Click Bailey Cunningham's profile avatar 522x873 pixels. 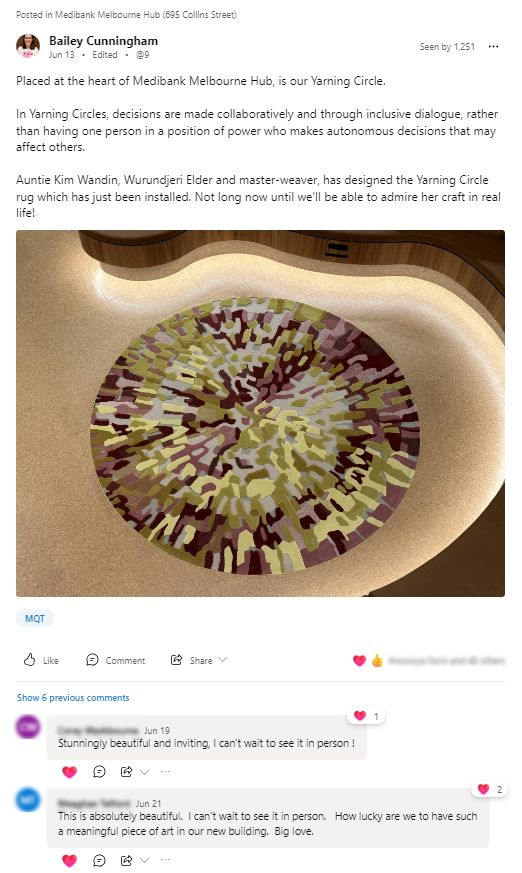pos(28,46)
